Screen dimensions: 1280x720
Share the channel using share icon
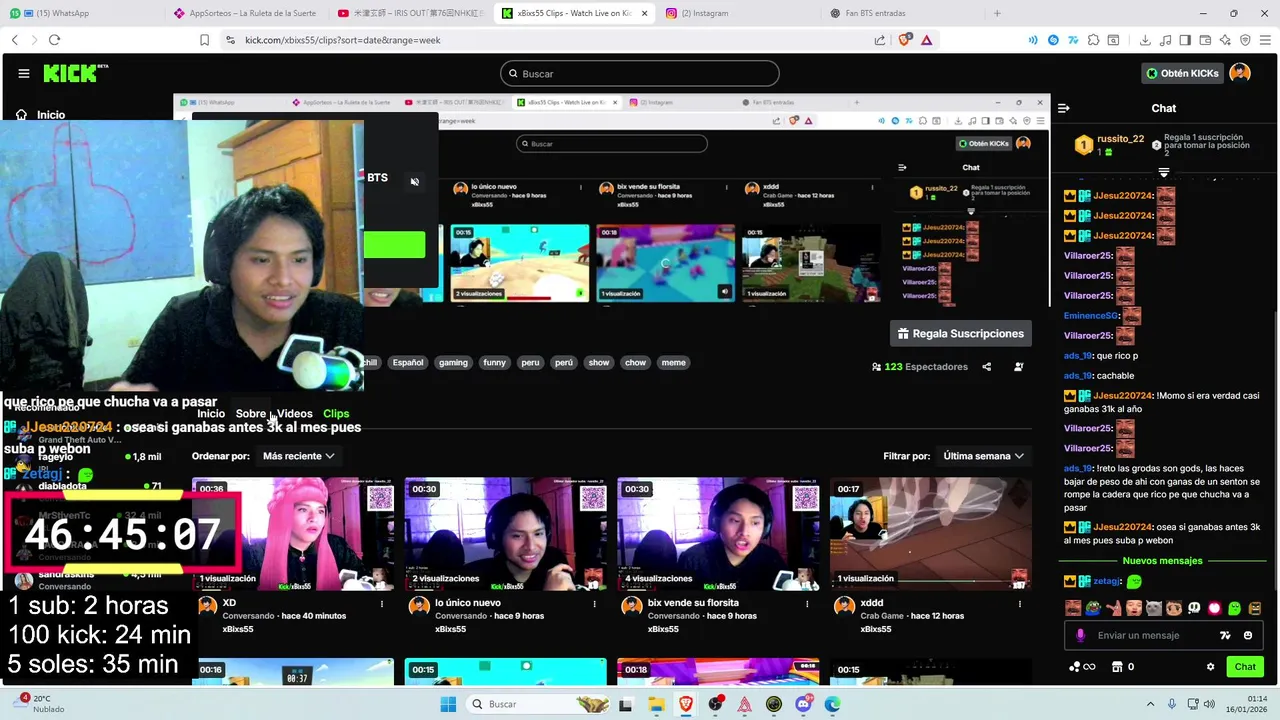tap(986, 366)
